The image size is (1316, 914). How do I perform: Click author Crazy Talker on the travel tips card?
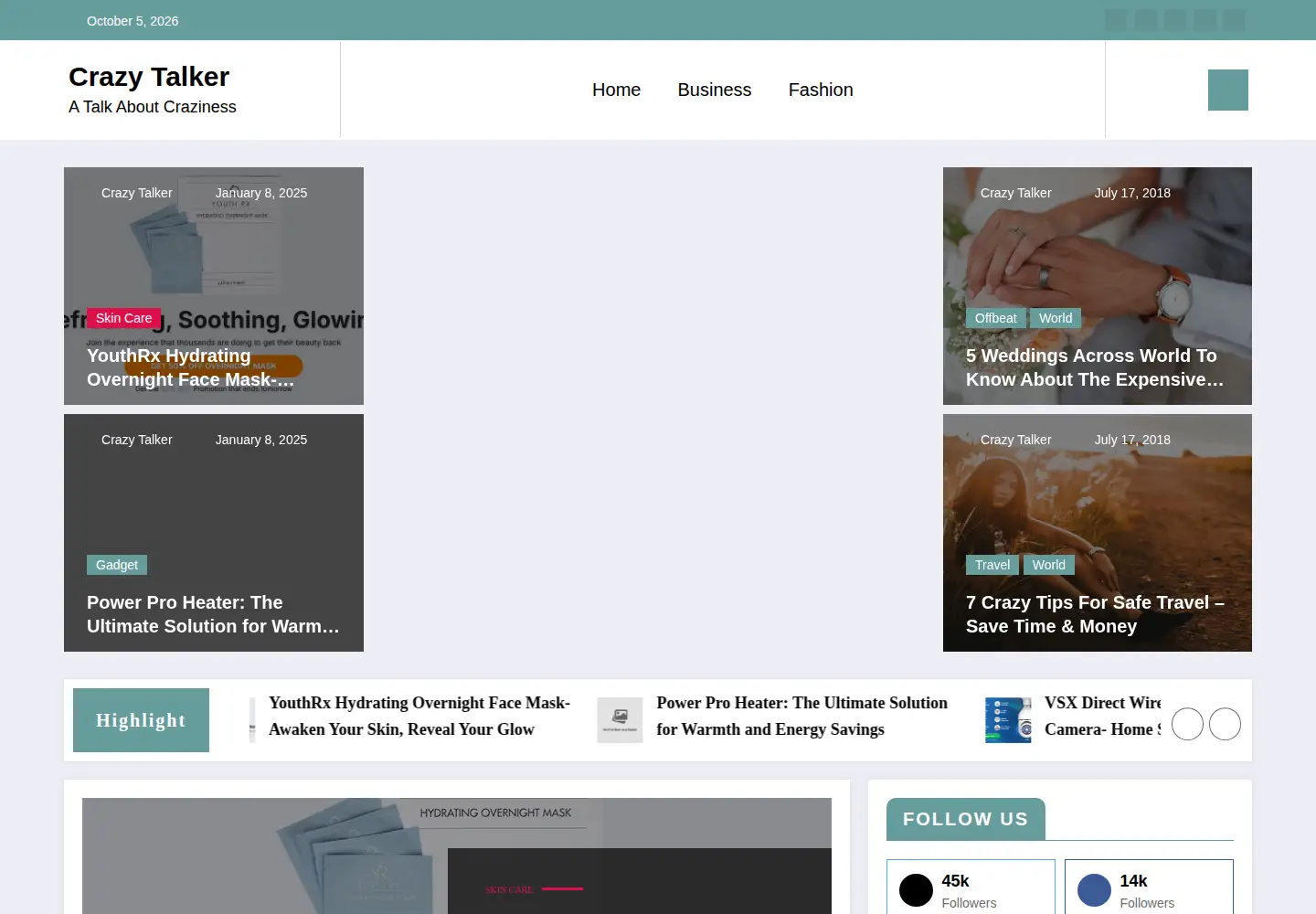coord(1015,440)
